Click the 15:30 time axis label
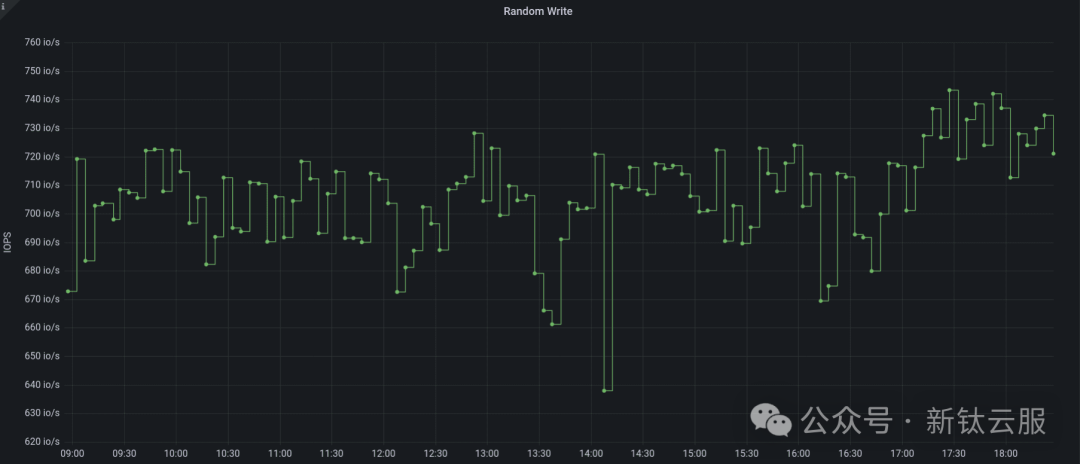The image size is (1080, 464). [x=747, y=454]
